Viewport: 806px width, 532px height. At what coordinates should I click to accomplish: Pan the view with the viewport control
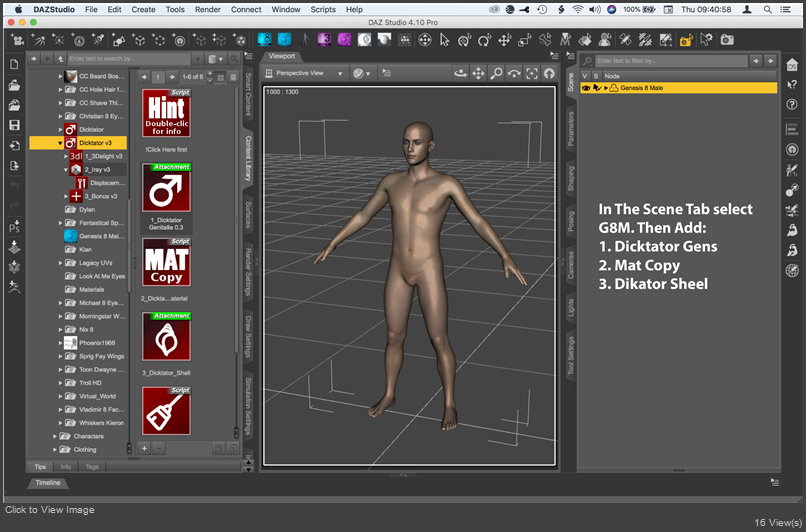click(x=479, y=74)
